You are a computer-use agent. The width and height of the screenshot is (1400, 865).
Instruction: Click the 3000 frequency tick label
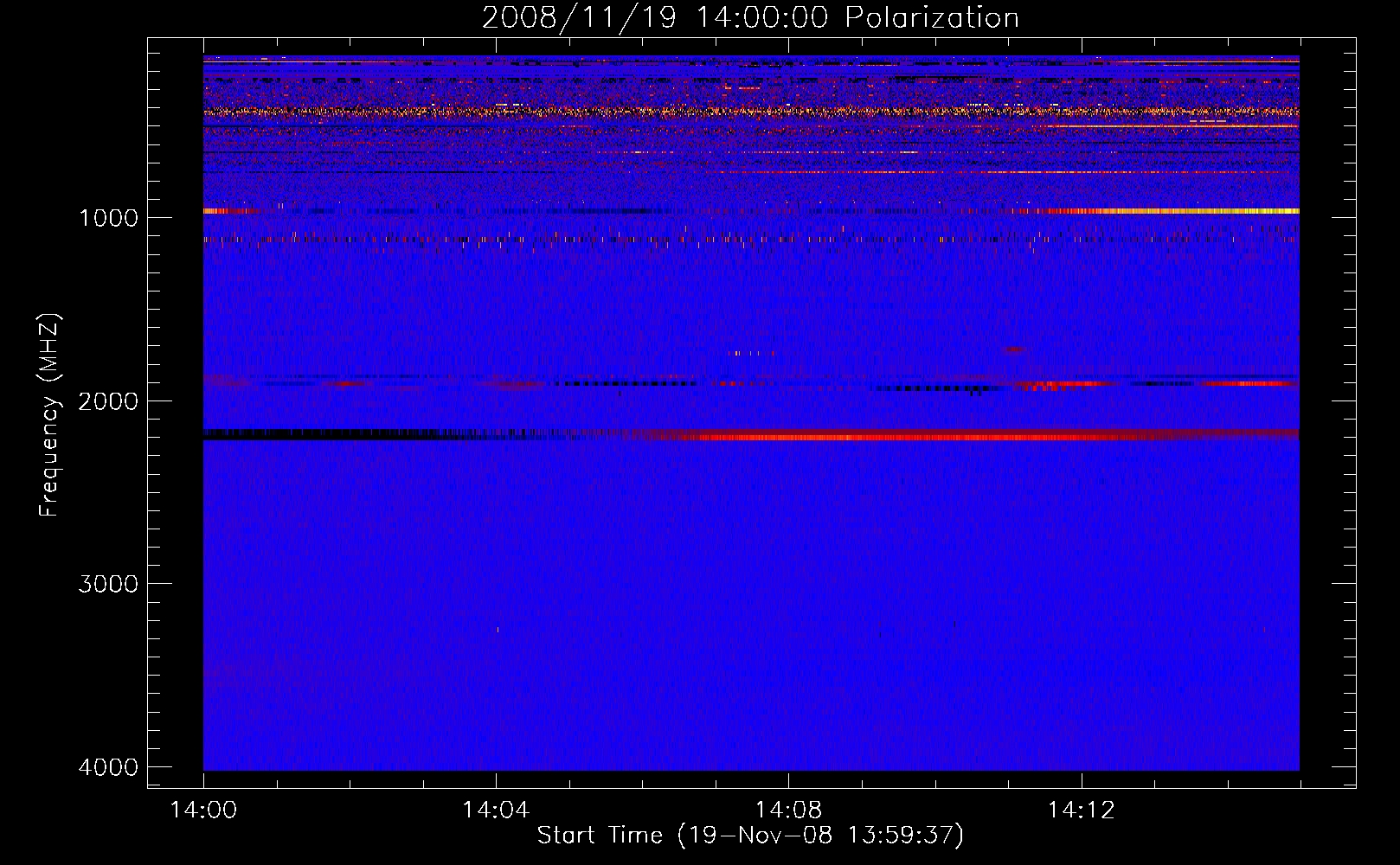pyautogui.click(x=108, y=584)
